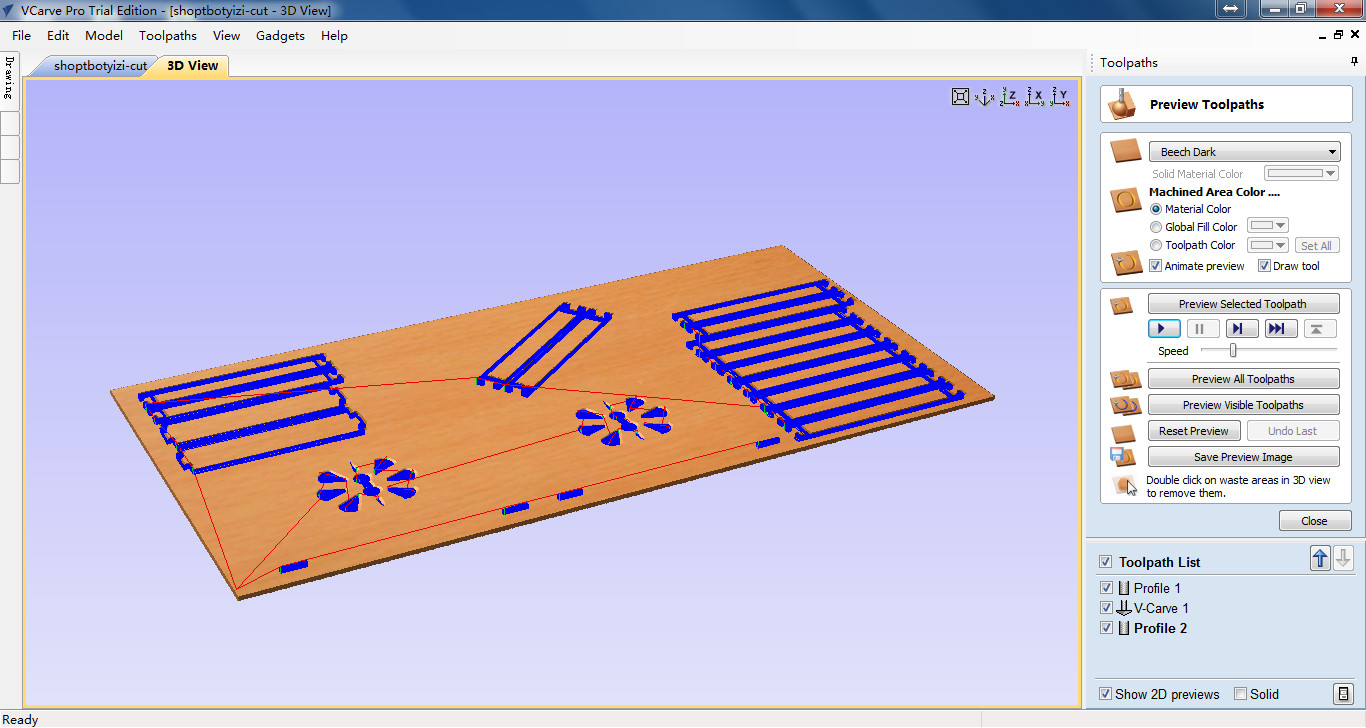1366x728 pixels.
Task: Switch to the shoptbotyizi-cut tab
Action: pos(100,66)
